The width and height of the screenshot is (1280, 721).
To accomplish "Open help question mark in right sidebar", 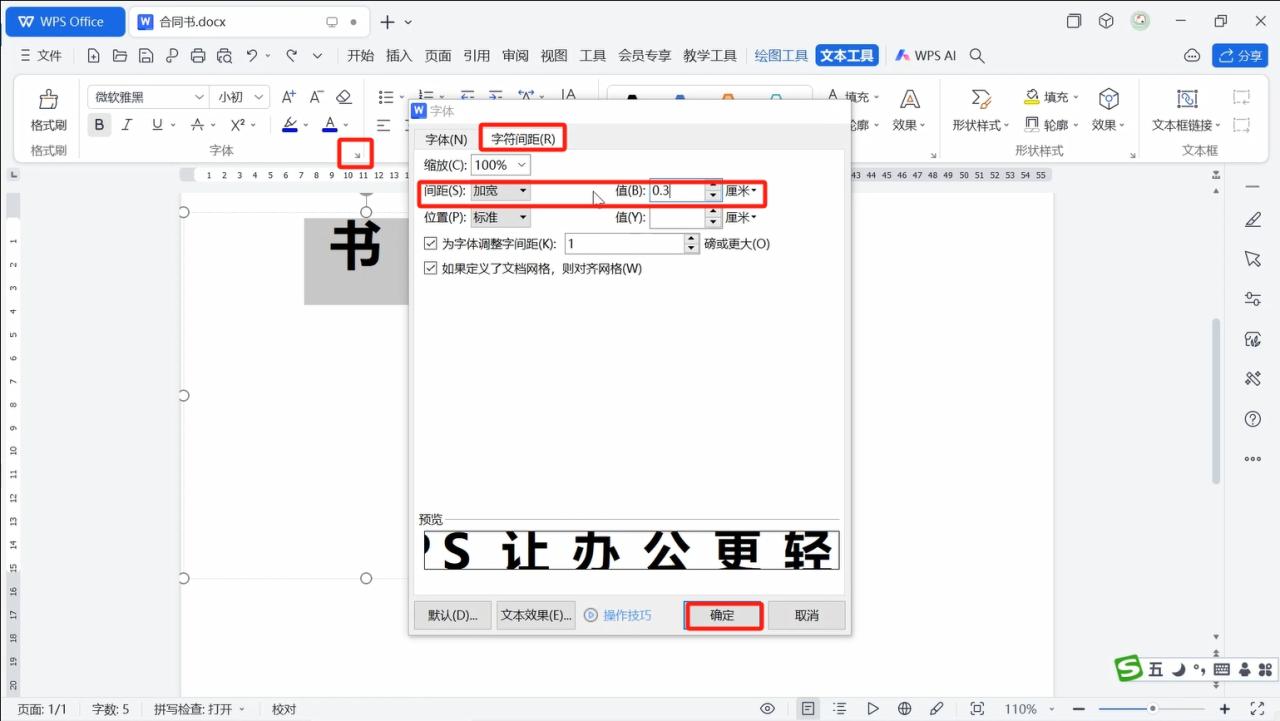I will [1253, 419].
